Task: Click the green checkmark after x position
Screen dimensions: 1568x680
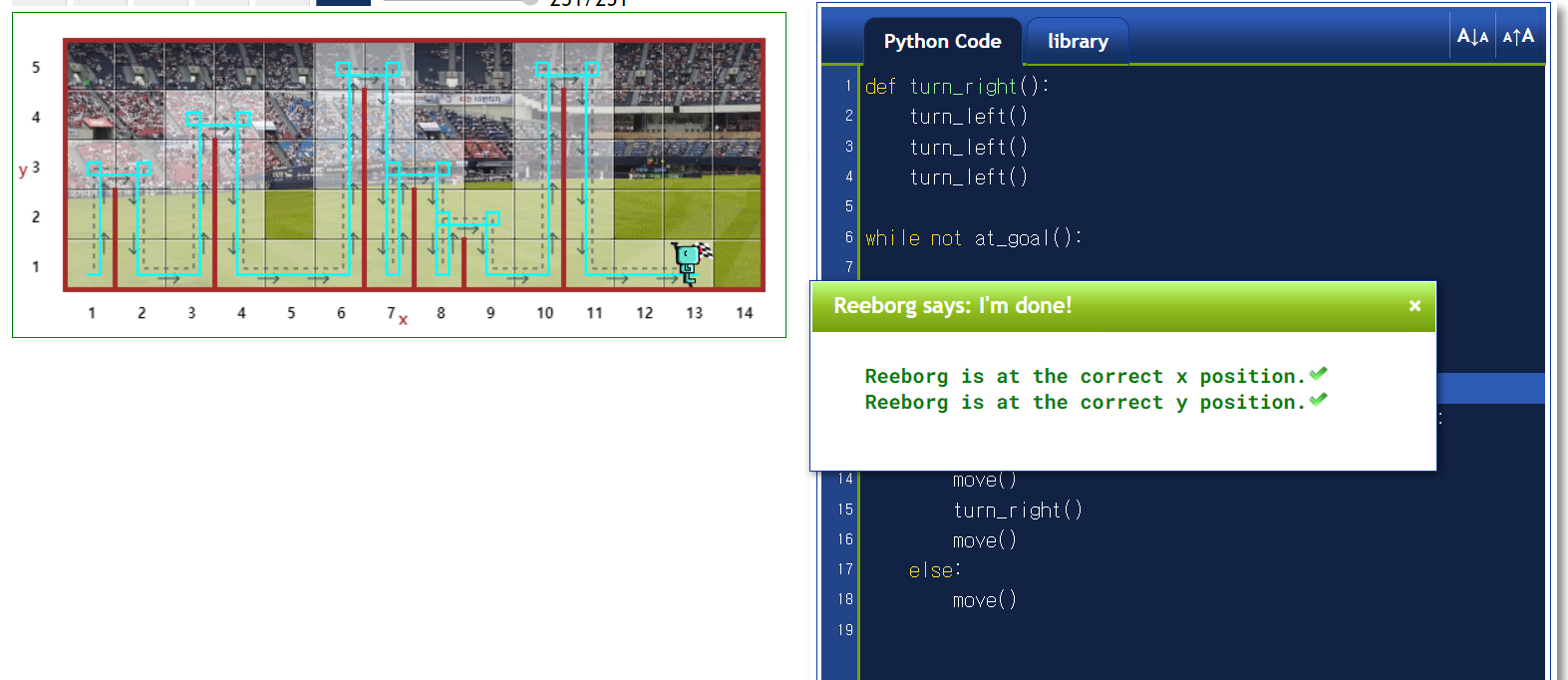Action: (1318, 374)
